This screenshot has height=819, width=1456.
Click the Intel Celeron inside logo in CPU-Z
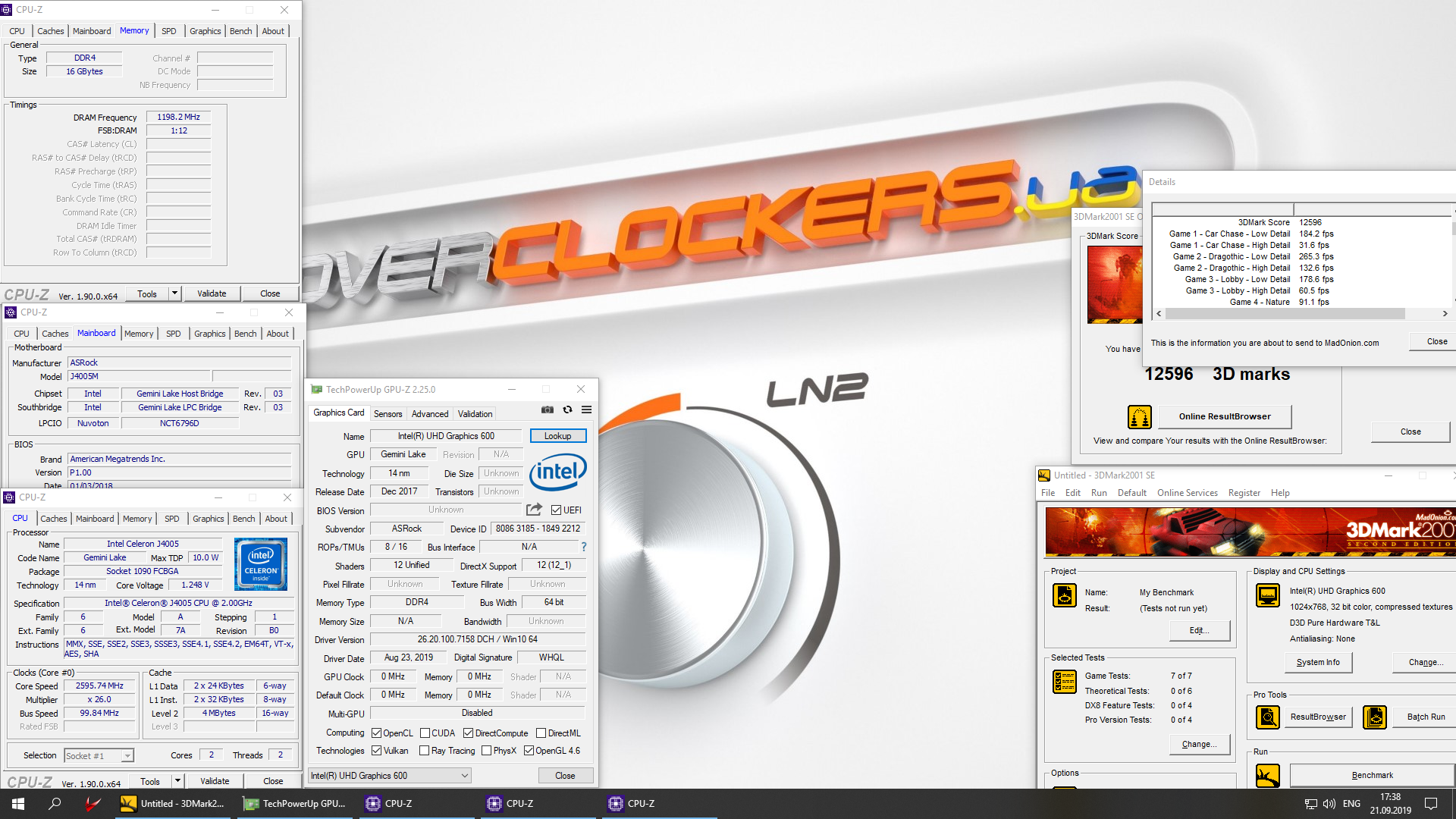tap(260, 564)
